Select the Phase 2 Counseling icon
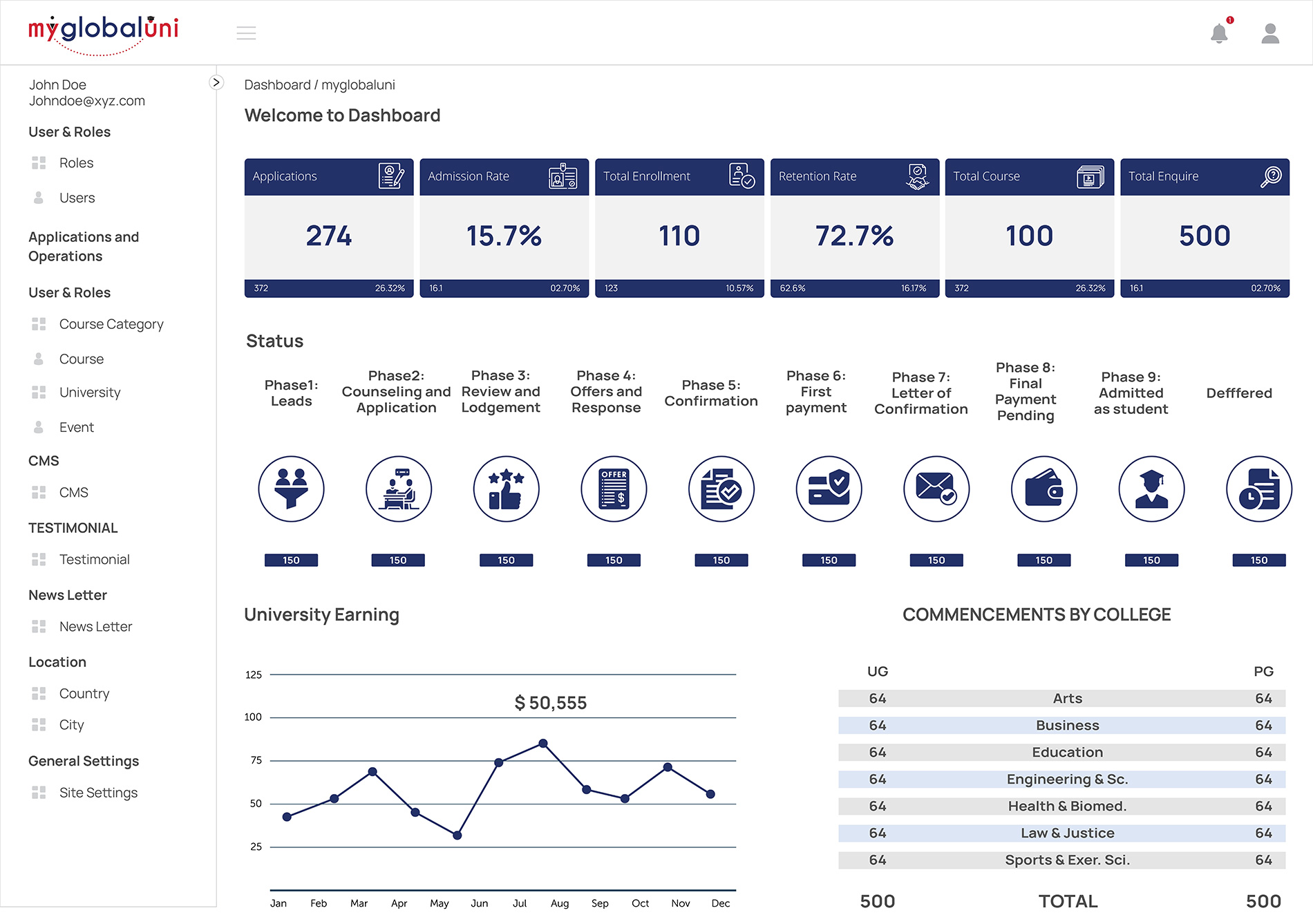This screenshot has width=1313, height=924. pos(399,489)
